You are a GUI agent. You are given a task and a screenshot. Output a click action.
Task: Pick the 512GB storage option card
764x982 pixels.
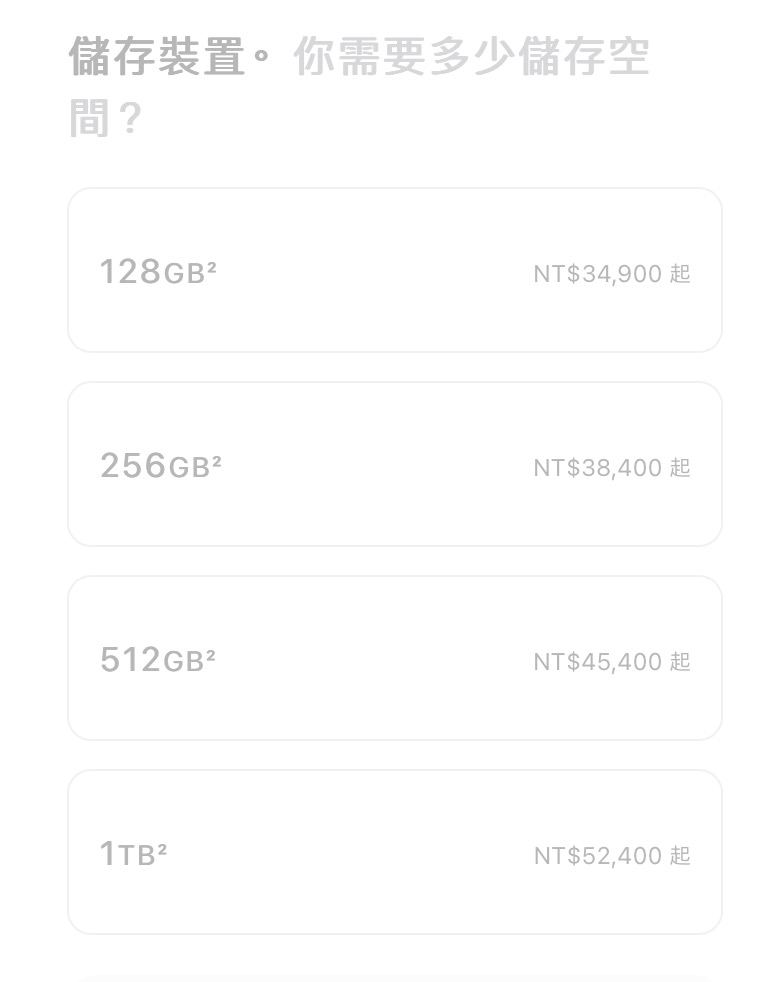[x=395, y=658]
